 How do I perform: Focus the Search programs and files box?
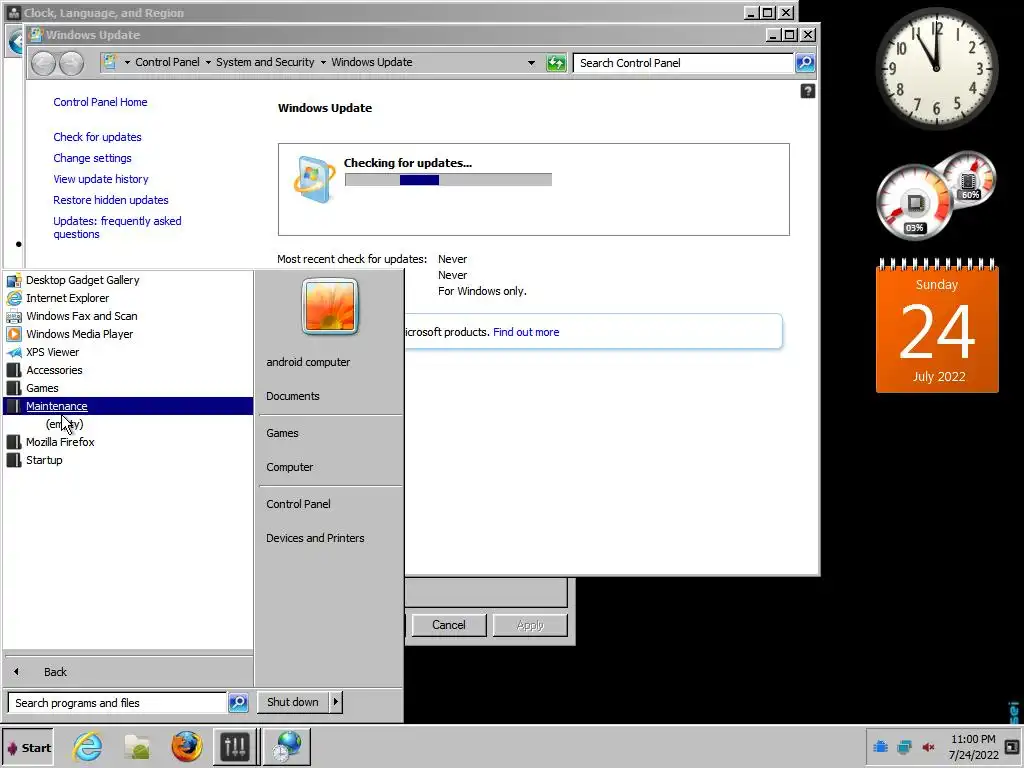coord(118,703)
